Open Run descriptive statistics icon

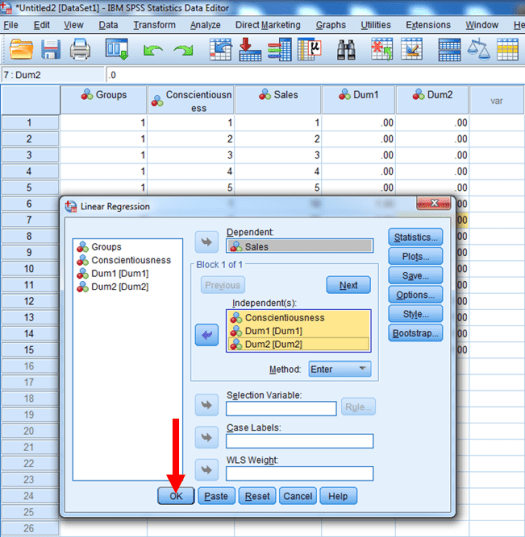[310, 49]
